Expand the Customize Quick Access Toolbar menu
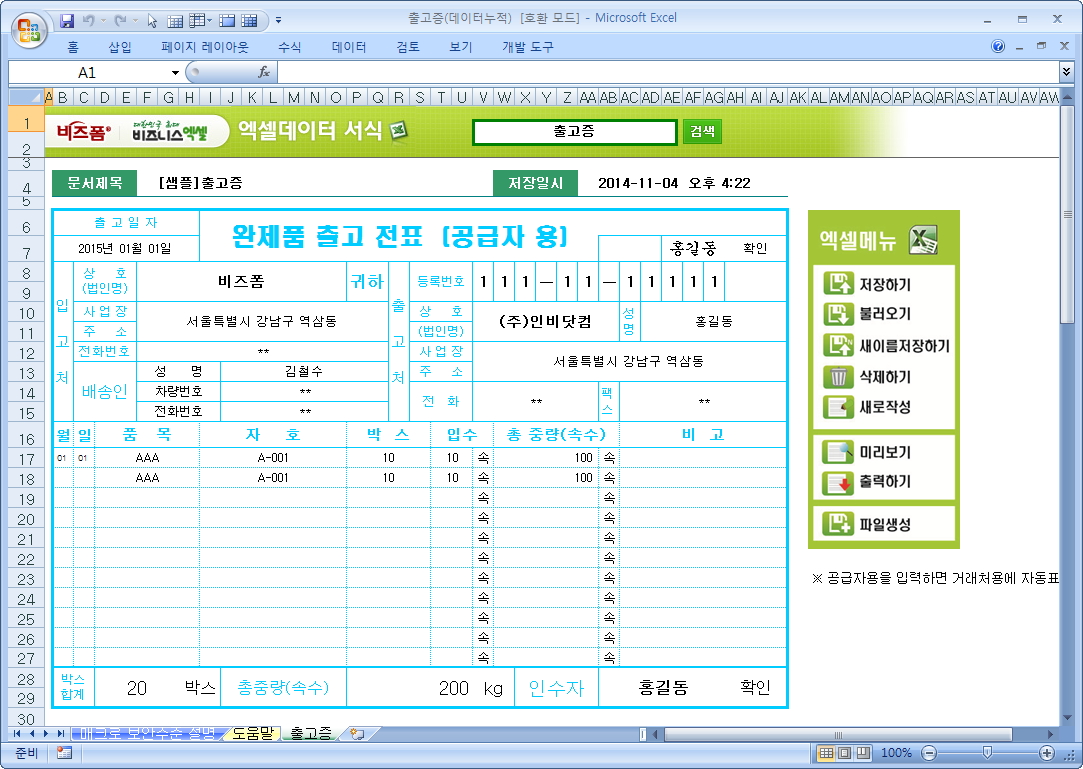Screen dimensions: 1083x769 click(x=278, y=19)
